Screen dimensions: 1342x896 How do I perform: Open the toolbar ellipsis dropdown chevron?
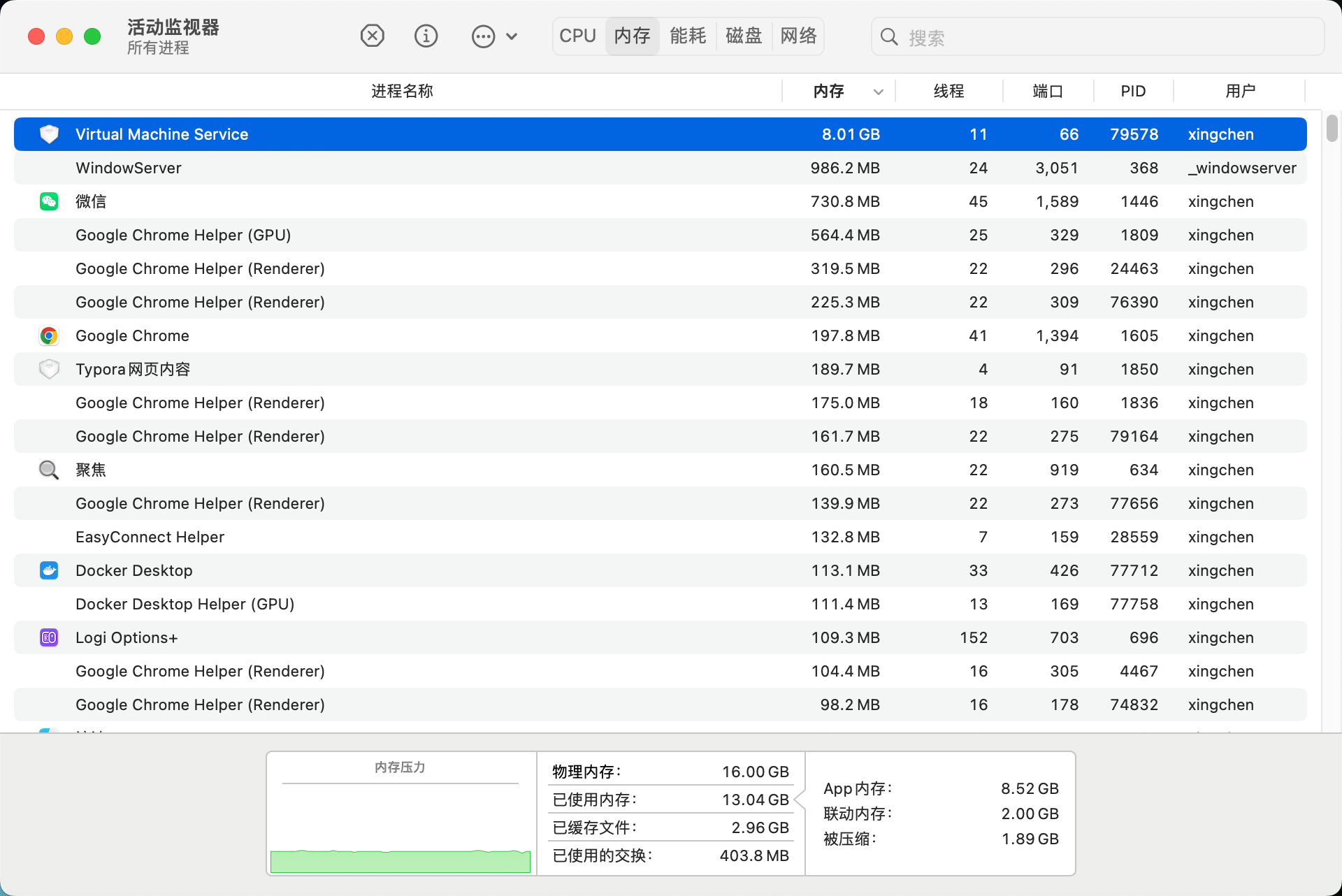pos(512,36)
